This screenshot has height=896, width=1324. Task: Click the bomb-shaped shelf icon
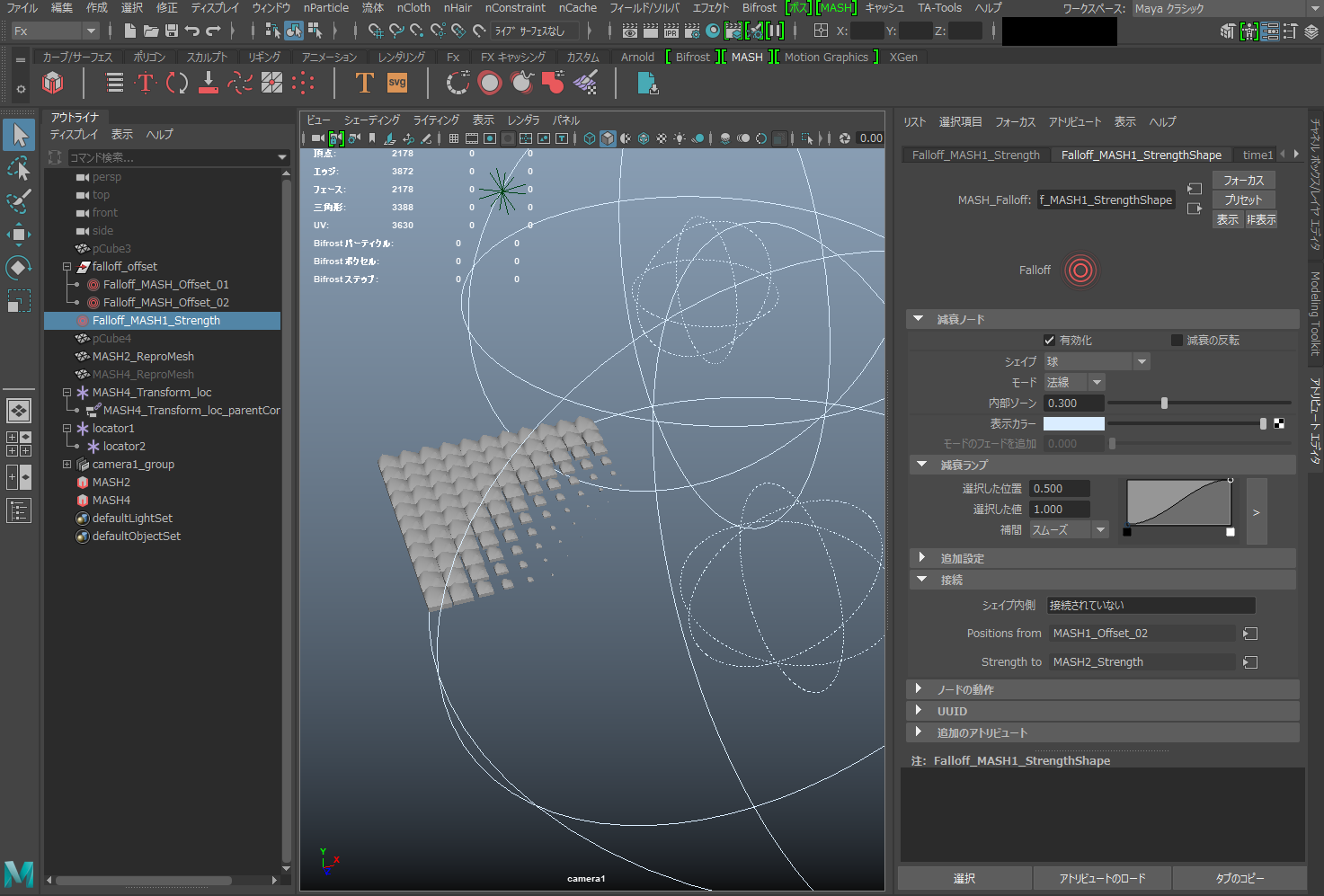click(x=521, y=84)
